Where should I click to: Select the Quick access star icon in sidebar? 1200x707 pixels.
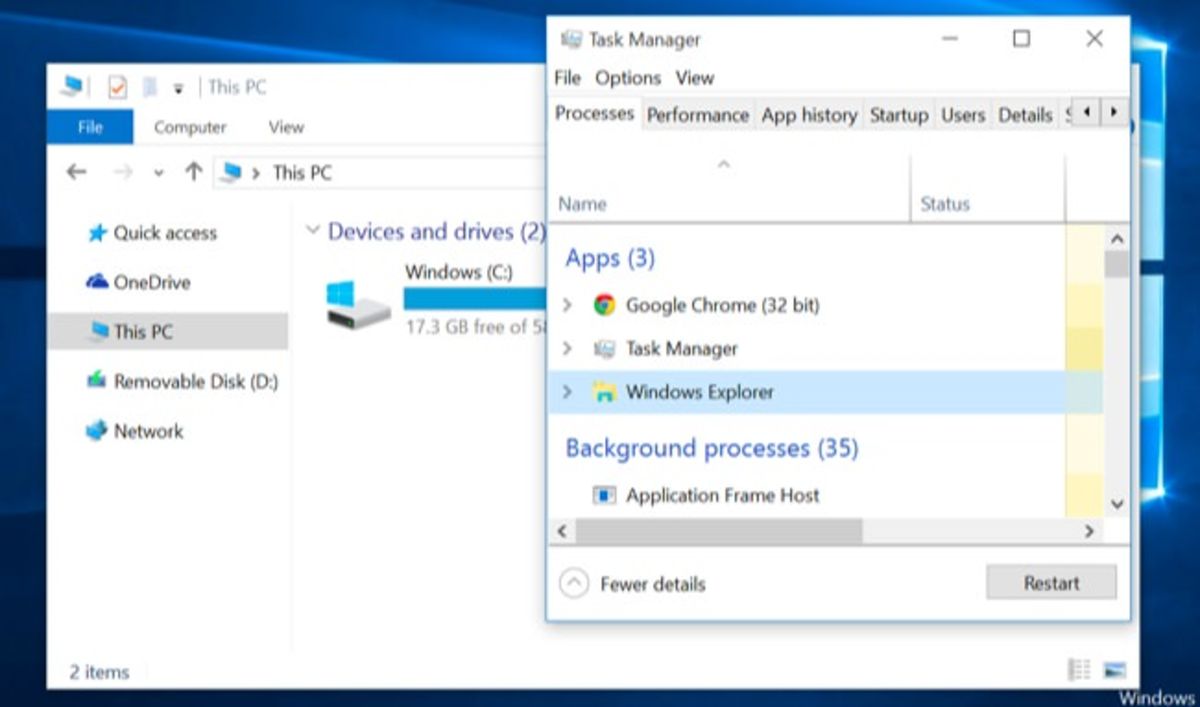[x=97, y=233]
